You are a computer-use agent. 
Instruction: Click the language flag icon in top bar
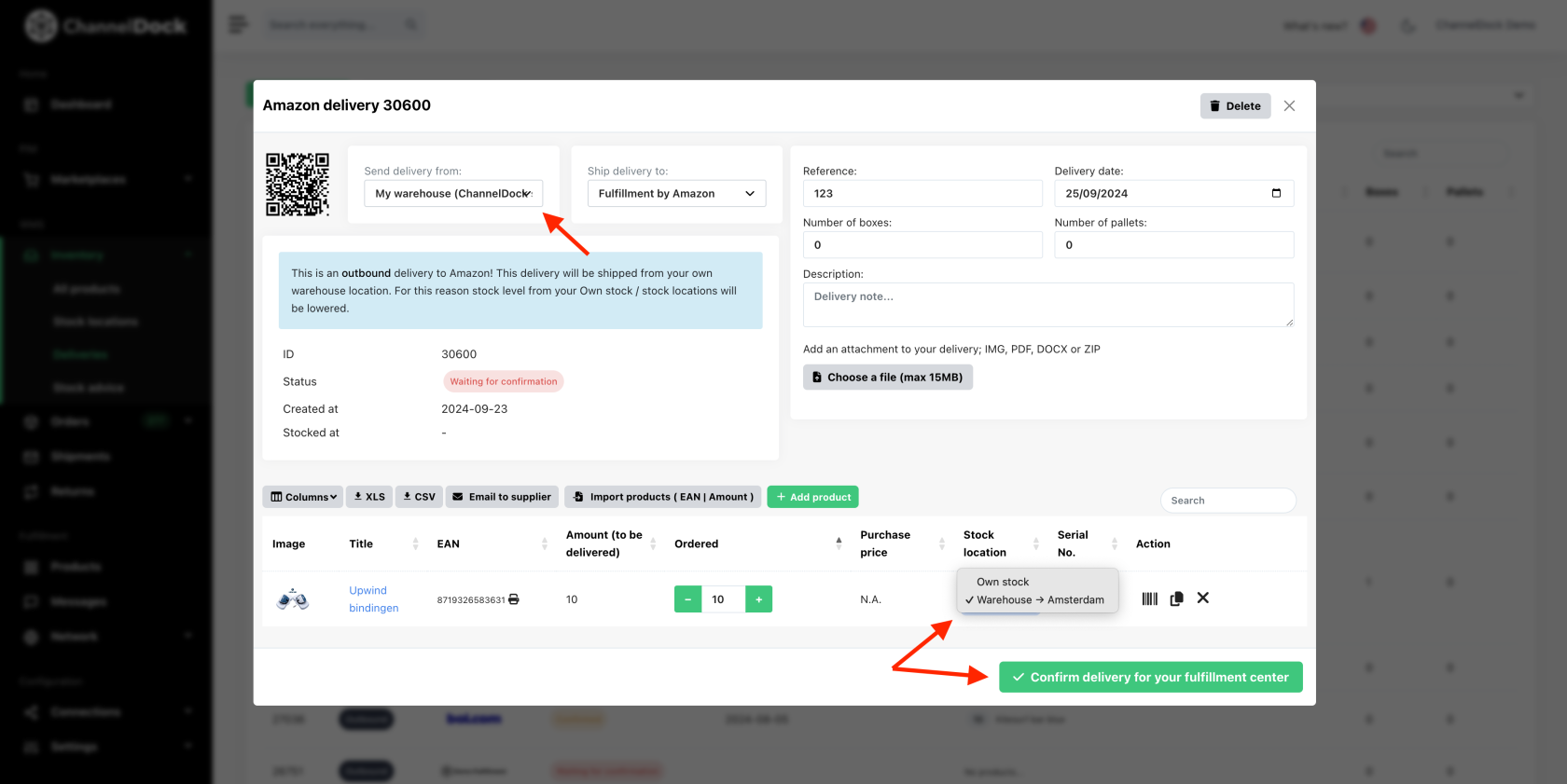pos(1368,26)
